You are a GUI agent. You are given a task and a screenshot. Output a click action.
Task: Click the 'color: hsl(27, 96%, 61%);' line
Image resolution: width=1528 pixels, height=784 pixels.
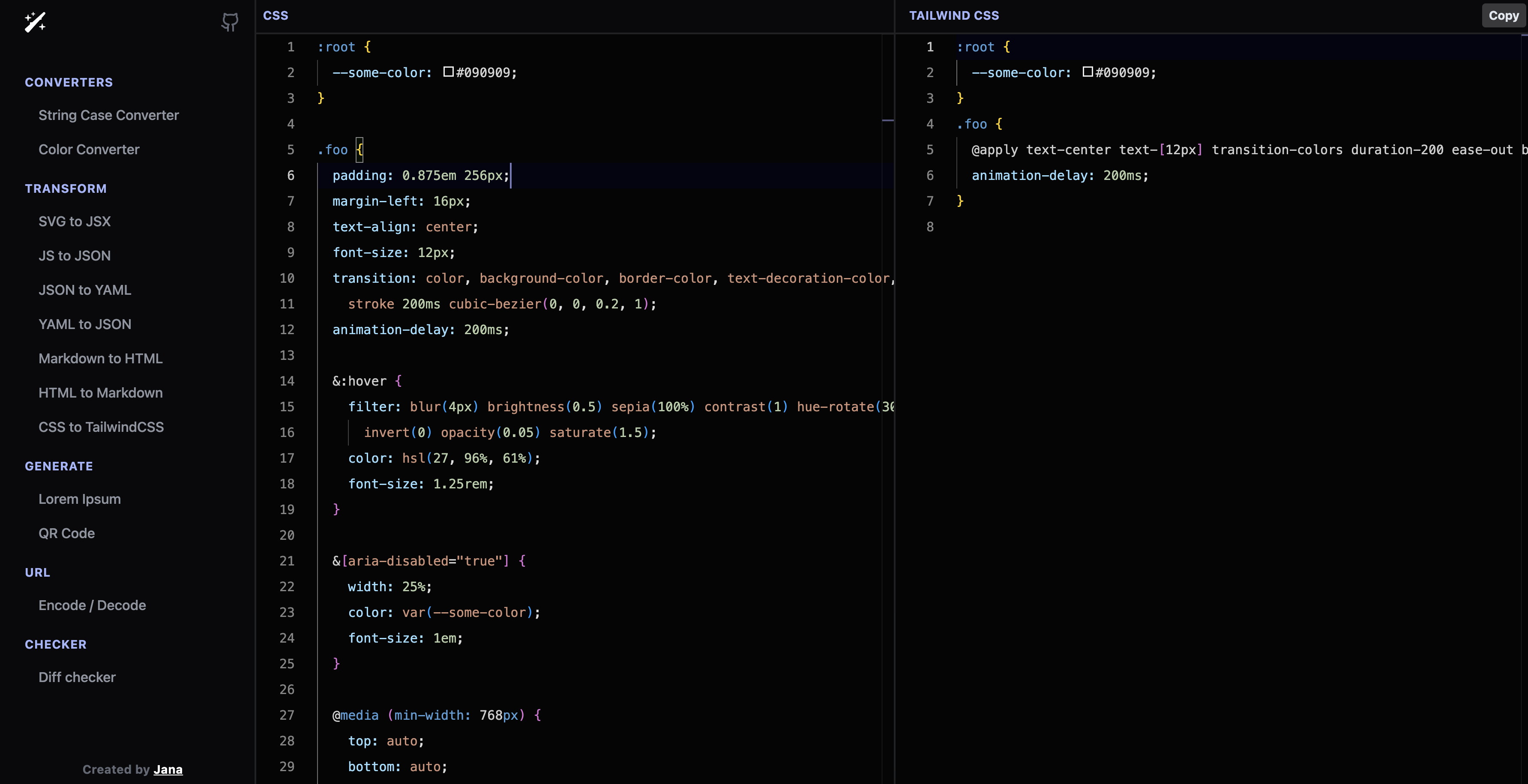point(444,458)
